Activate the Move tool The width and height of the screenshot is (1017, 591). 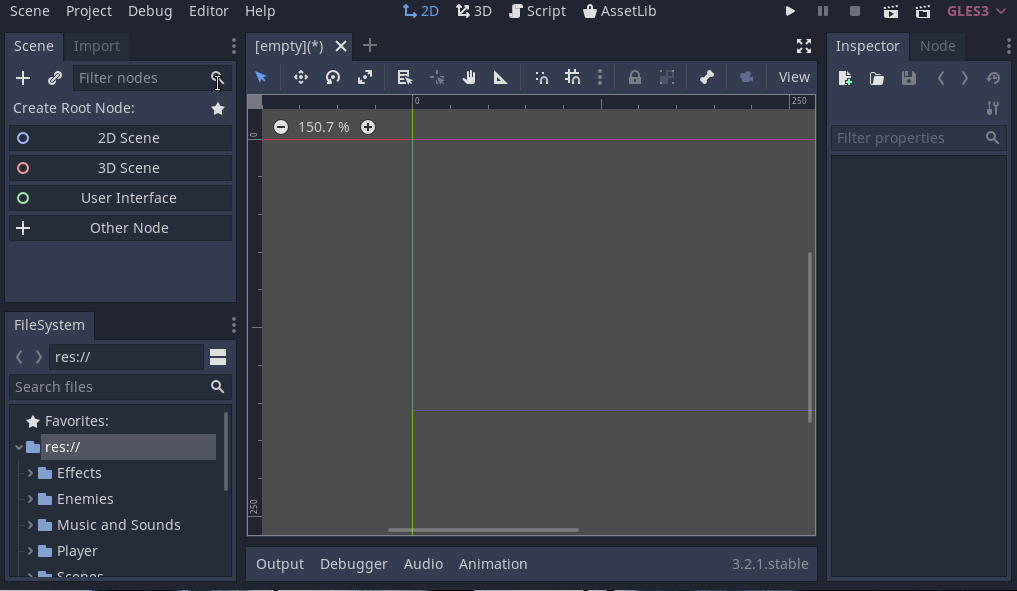pyautogui.click(x=300, y=77)
